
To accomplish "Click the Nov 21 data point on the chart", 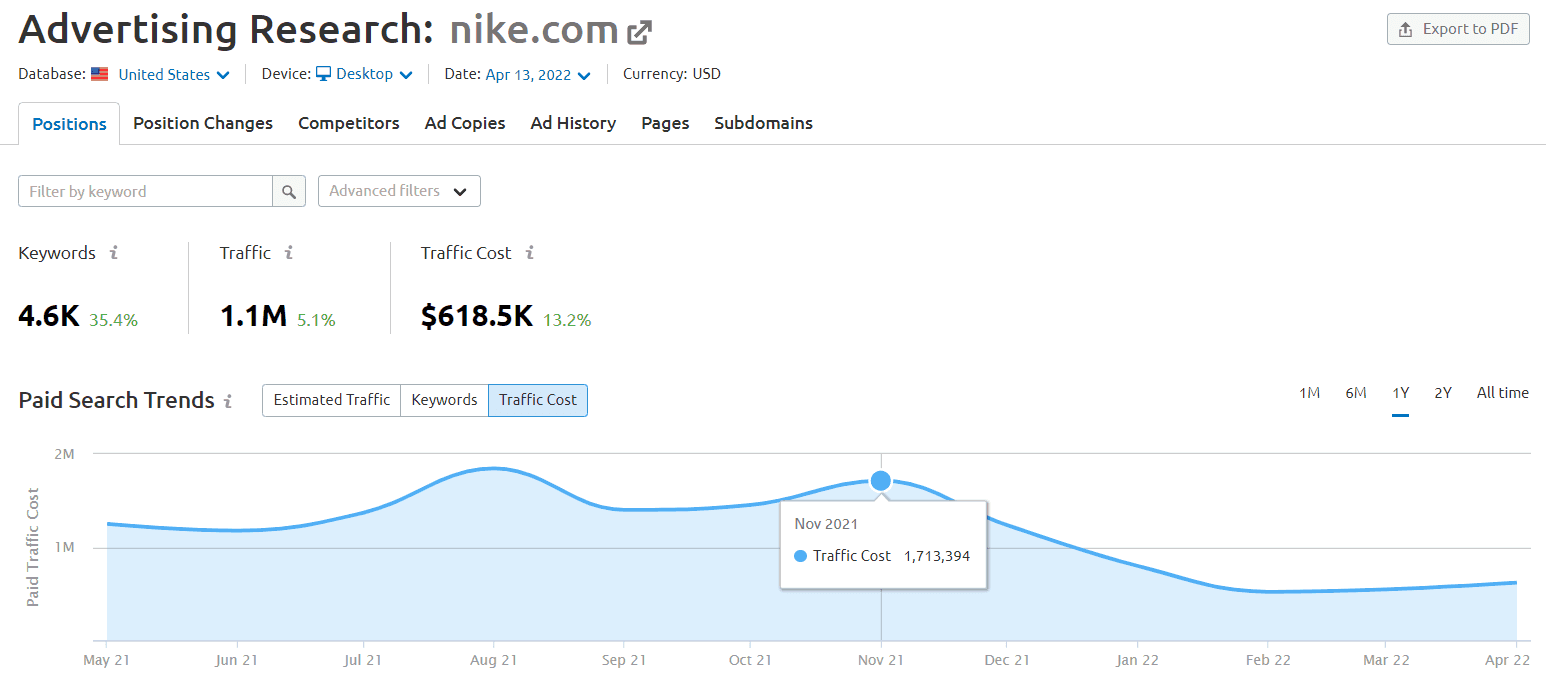I will [880, 480].
